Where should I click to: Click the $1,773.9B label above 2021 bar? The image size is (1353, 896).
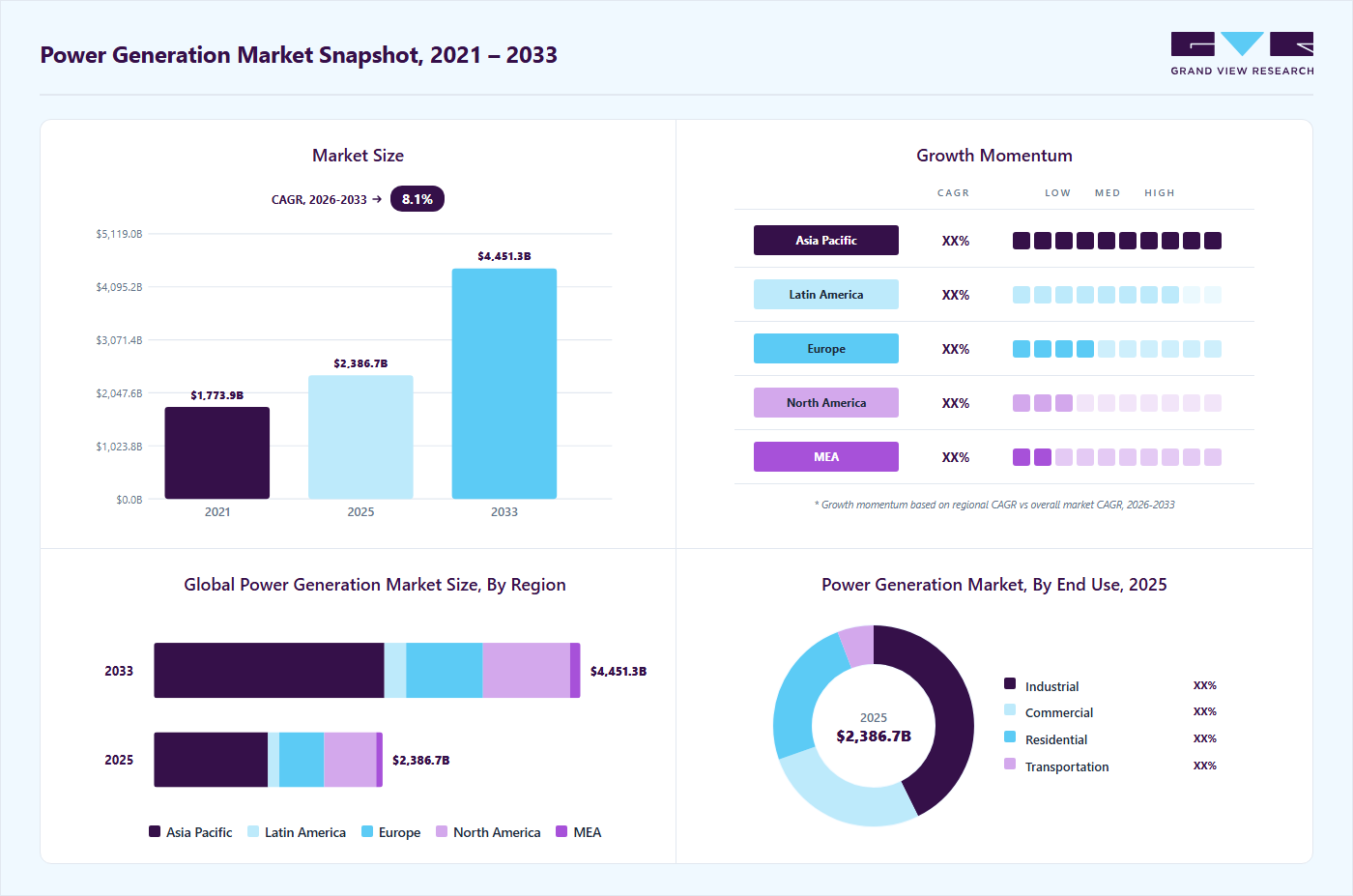[217, 395]
